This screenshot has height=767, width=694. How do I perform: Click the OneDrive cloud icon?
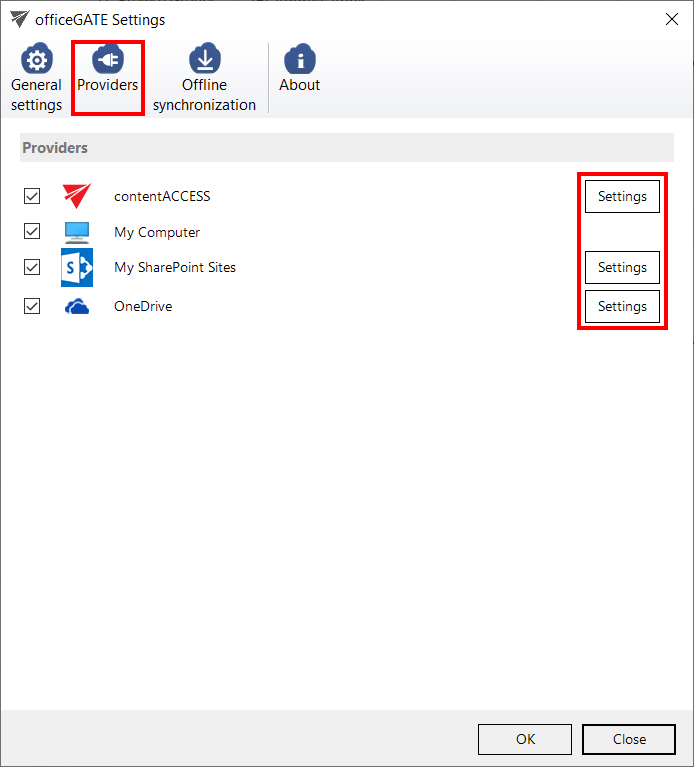coord(77,307)
